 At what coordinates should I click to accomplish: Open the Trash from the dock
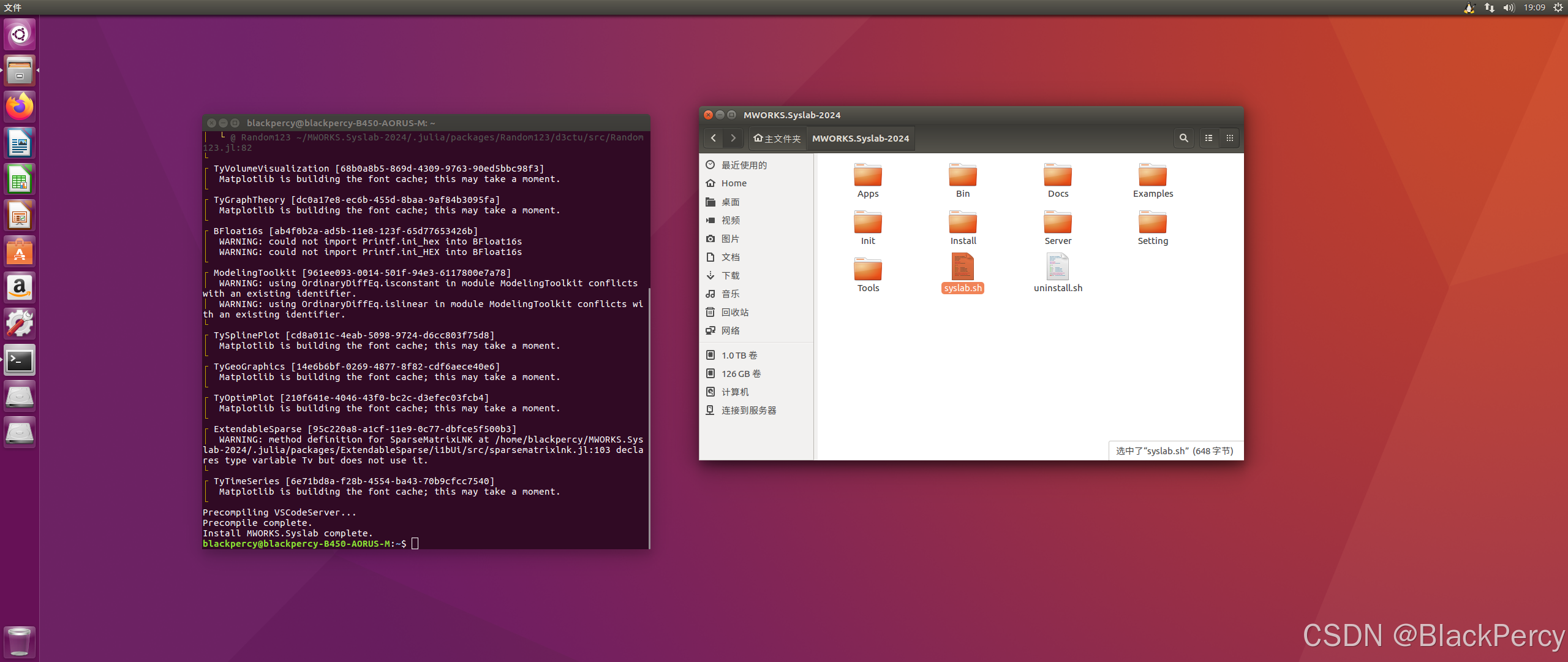pos(20,641)
